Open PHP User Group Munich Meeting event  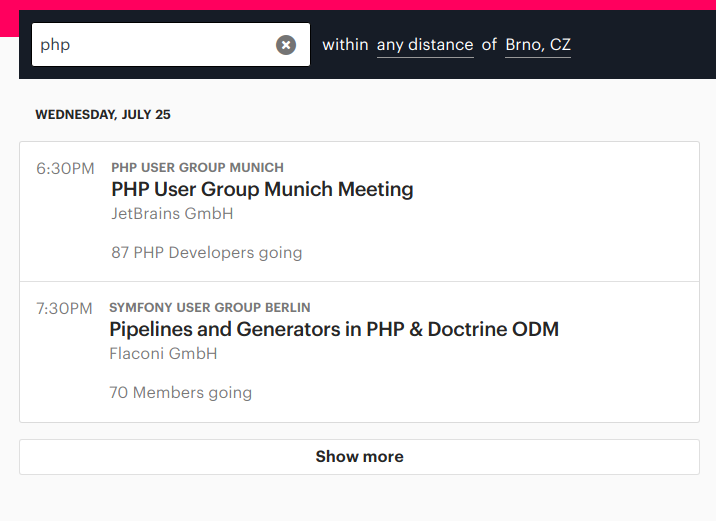coord(262,189)
